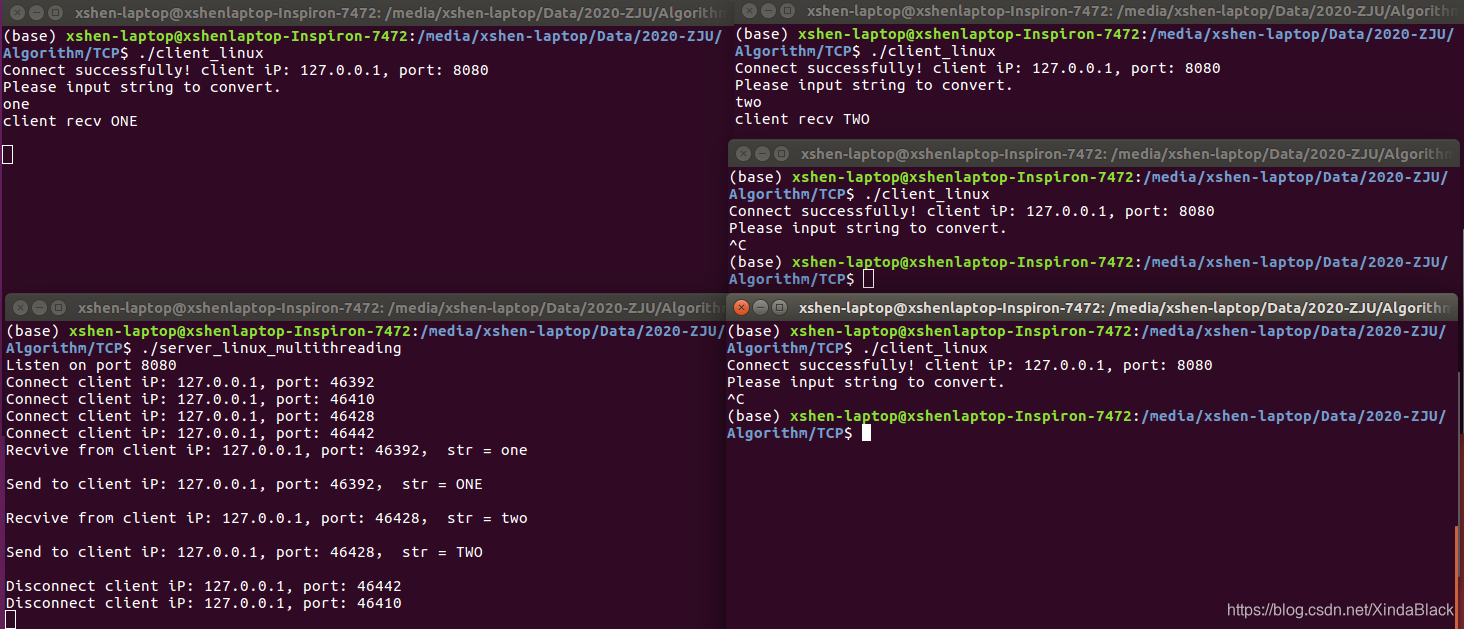Screen dimensions: 1464x629
Task: Close the terminal showing "client recv ONE"
Action: 18,13
